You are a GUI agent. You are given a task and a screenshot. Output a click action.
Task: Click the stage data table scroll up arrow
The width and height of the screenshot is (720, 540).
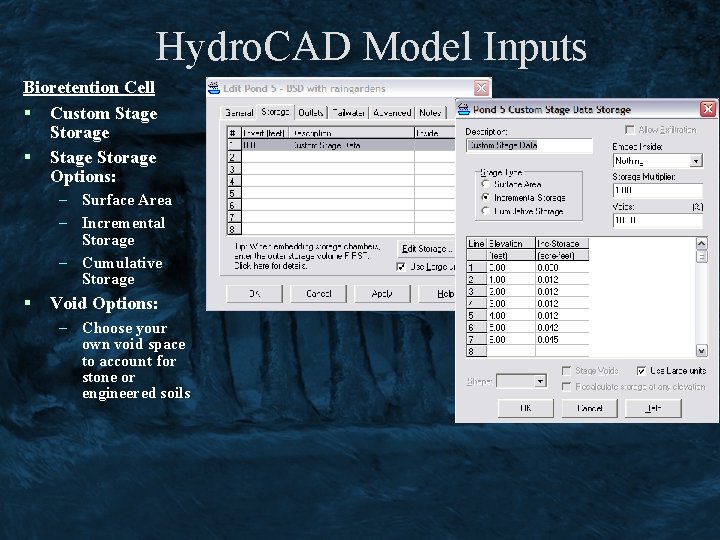[702, 243]
